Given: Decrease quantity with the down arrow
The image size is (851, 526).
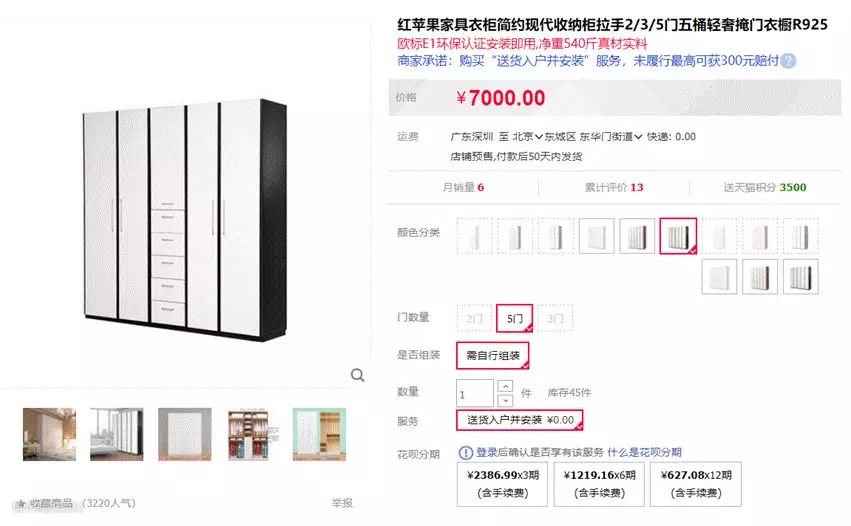Looking at the screenshot, I should (x=505, y=400).
